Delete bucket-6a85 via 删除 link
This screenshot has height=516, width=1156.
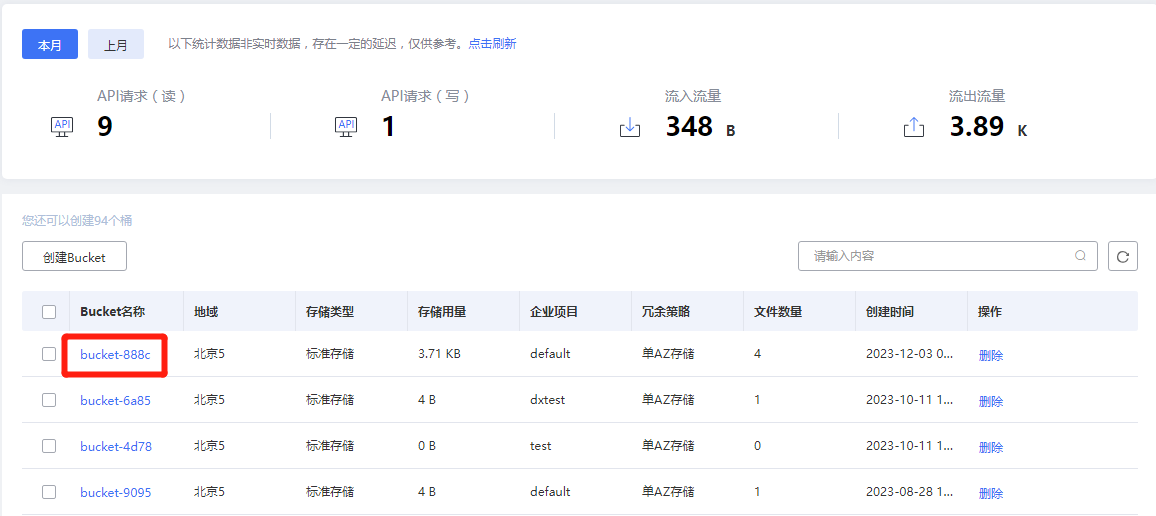[x=990, y=401]
